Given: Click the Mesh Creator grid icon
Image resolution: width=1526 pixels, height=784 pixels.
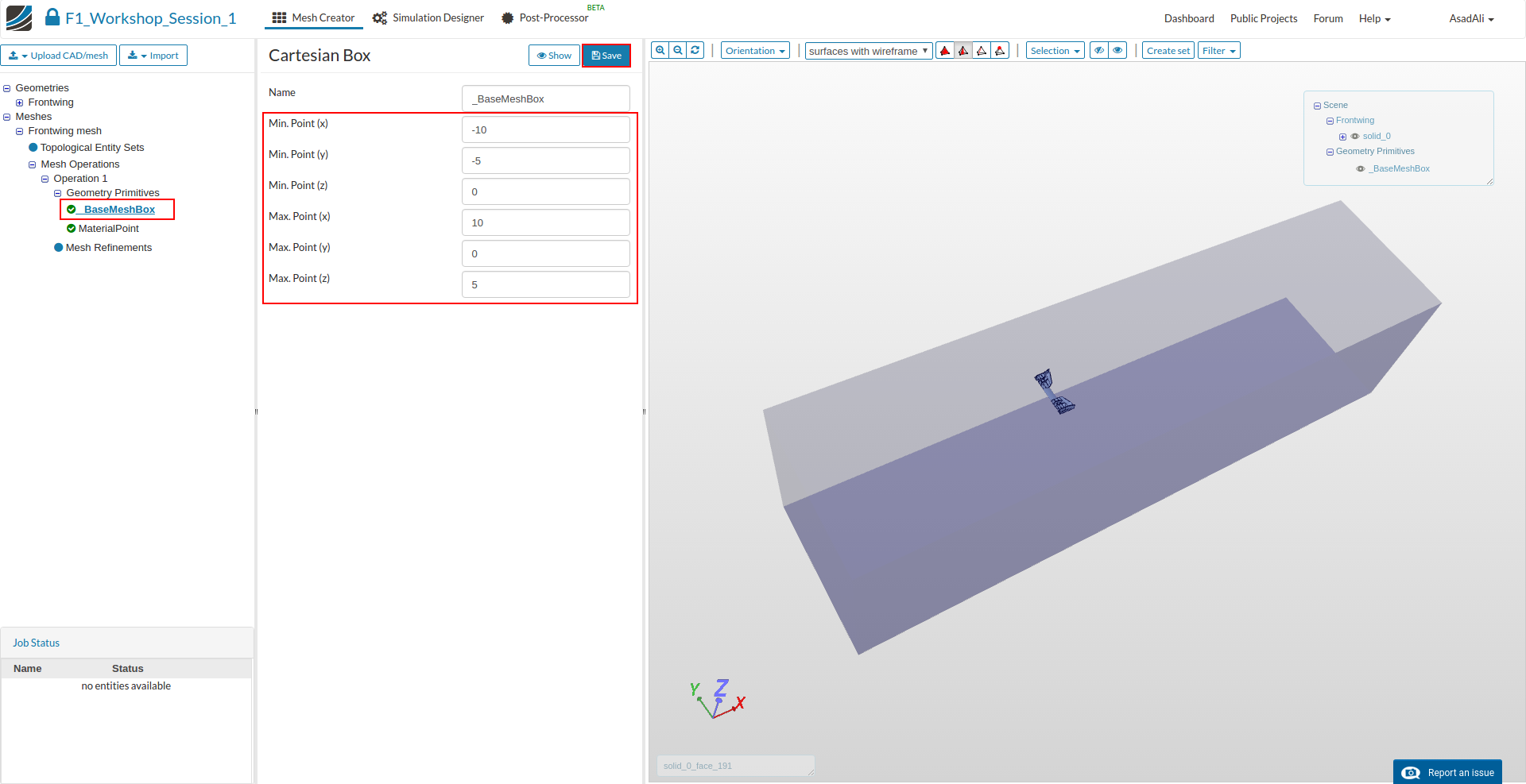Looking at the screenshot, I should click(279, 17).
